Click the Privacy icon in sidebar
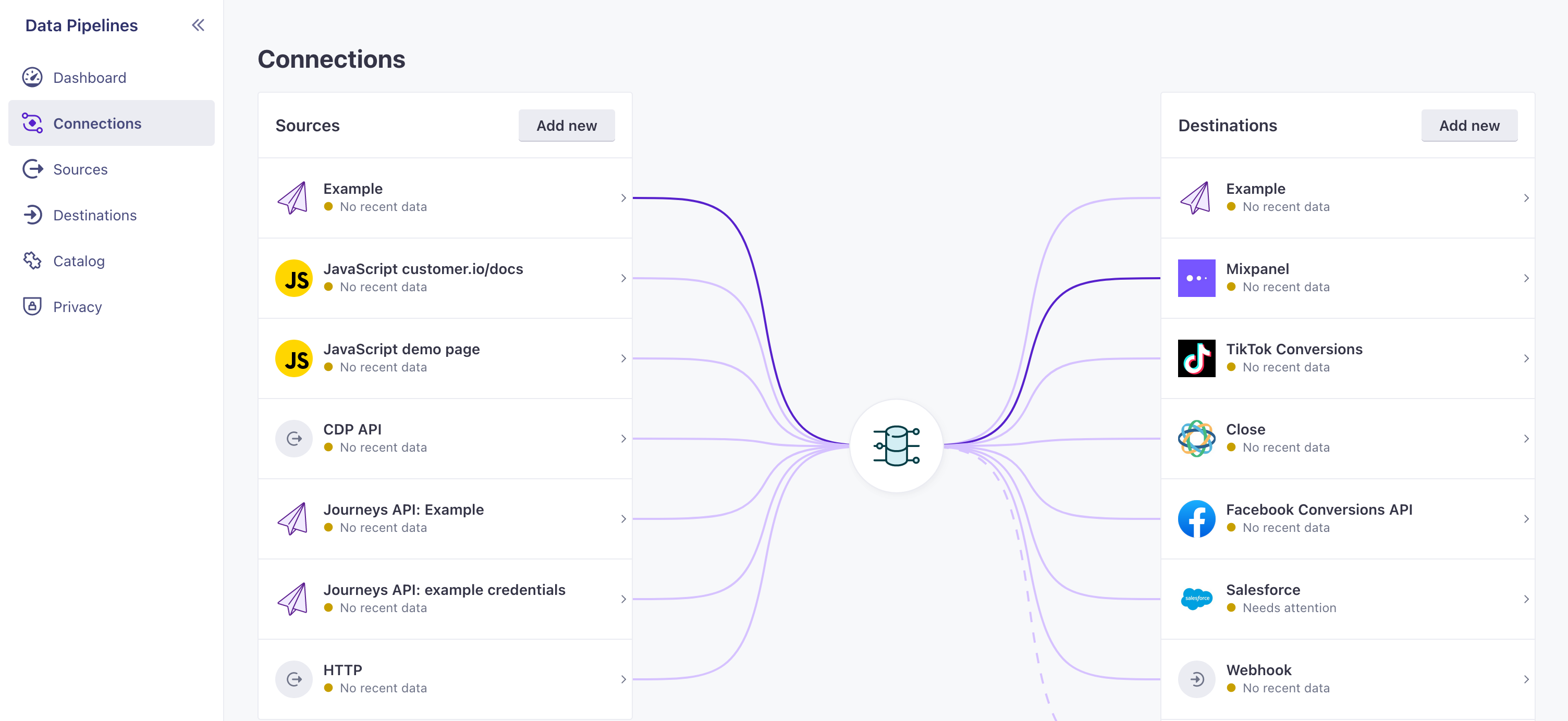Viewport: 1568px width, 721px height. click(32, 306)
